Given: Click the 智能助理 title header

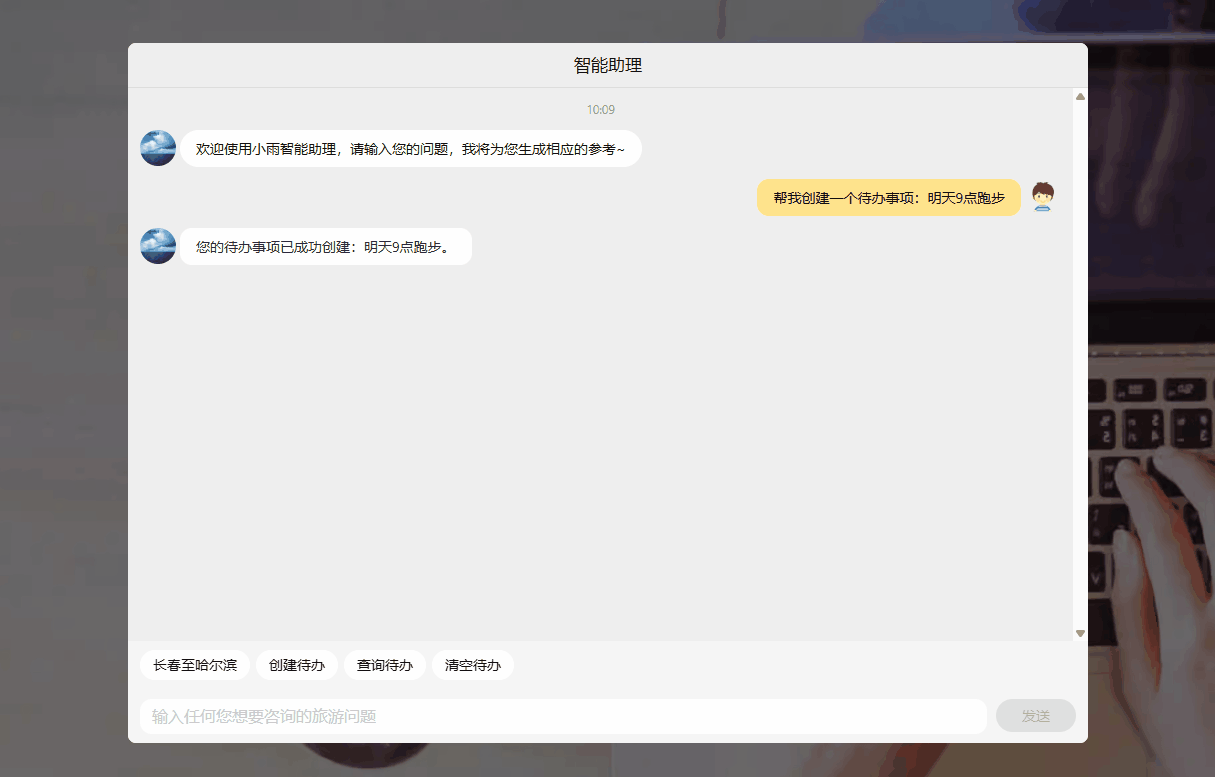Looking at the screenshot, I should point(608,66).
